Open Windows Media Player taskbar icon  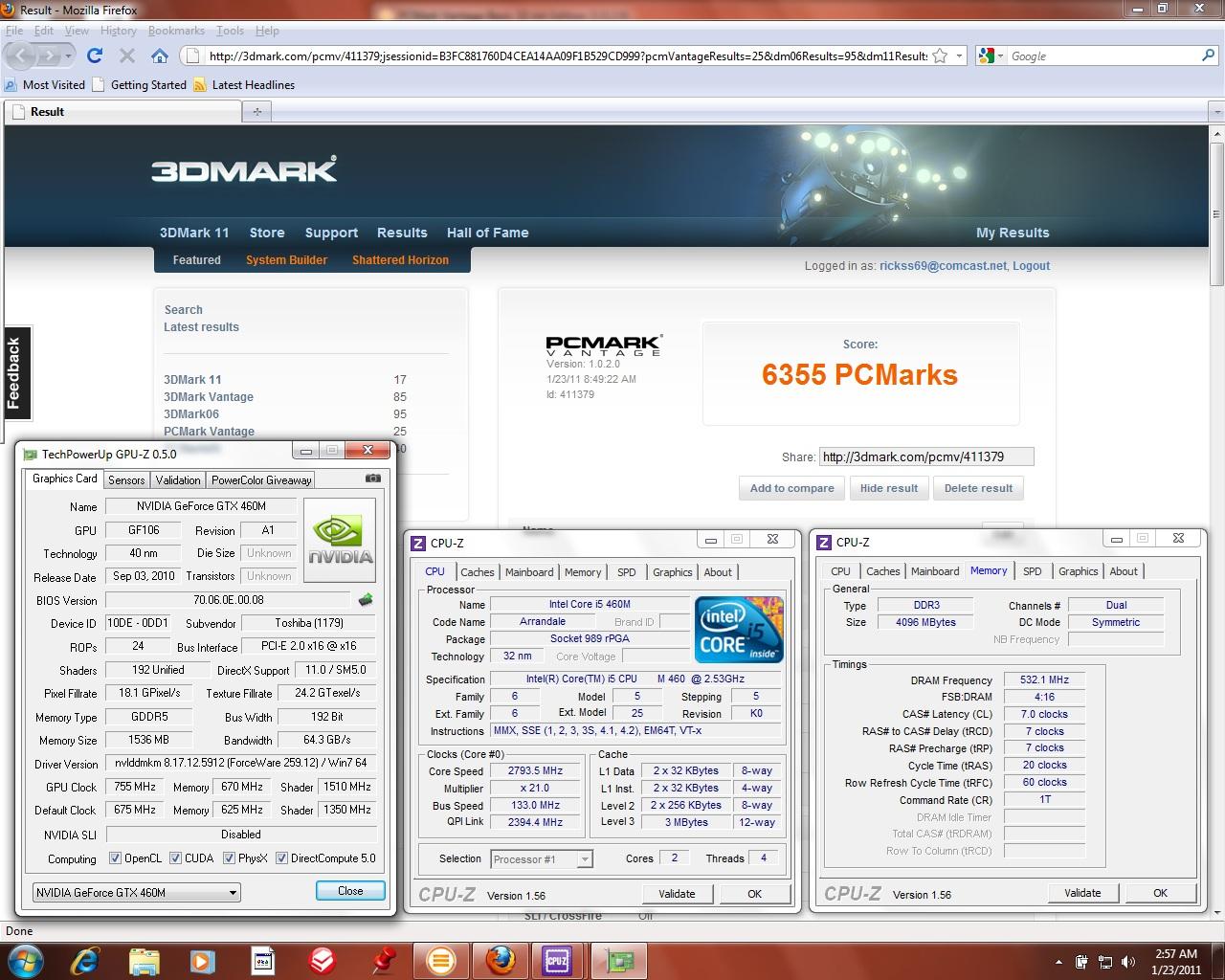click(203, 960)
